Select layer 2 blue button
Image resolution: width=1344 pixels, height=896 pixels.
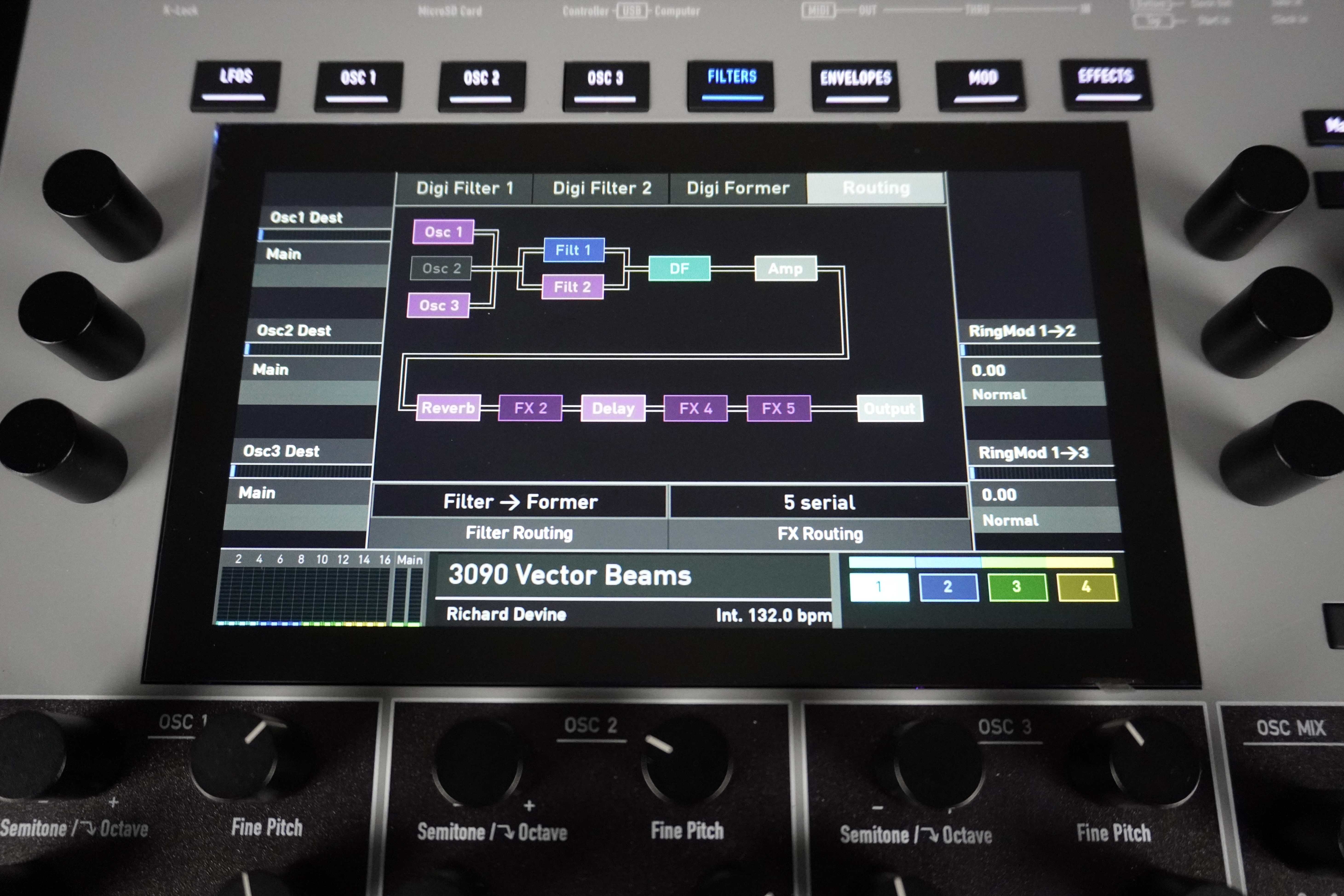[x=949, y=587]
